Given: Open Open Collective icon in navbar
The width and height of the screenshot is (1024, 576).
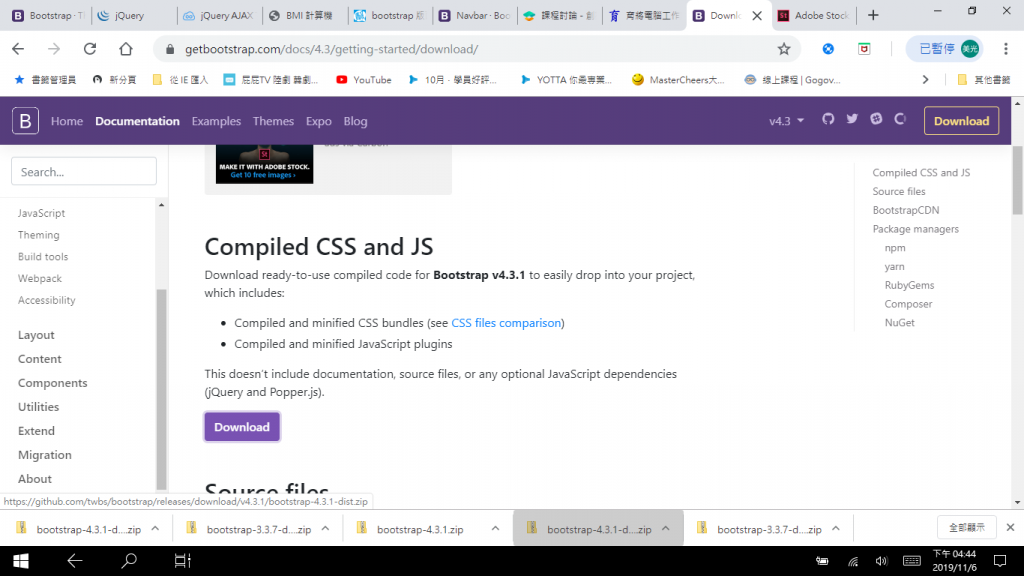Looking at the screenshot, I should (901, 120).
